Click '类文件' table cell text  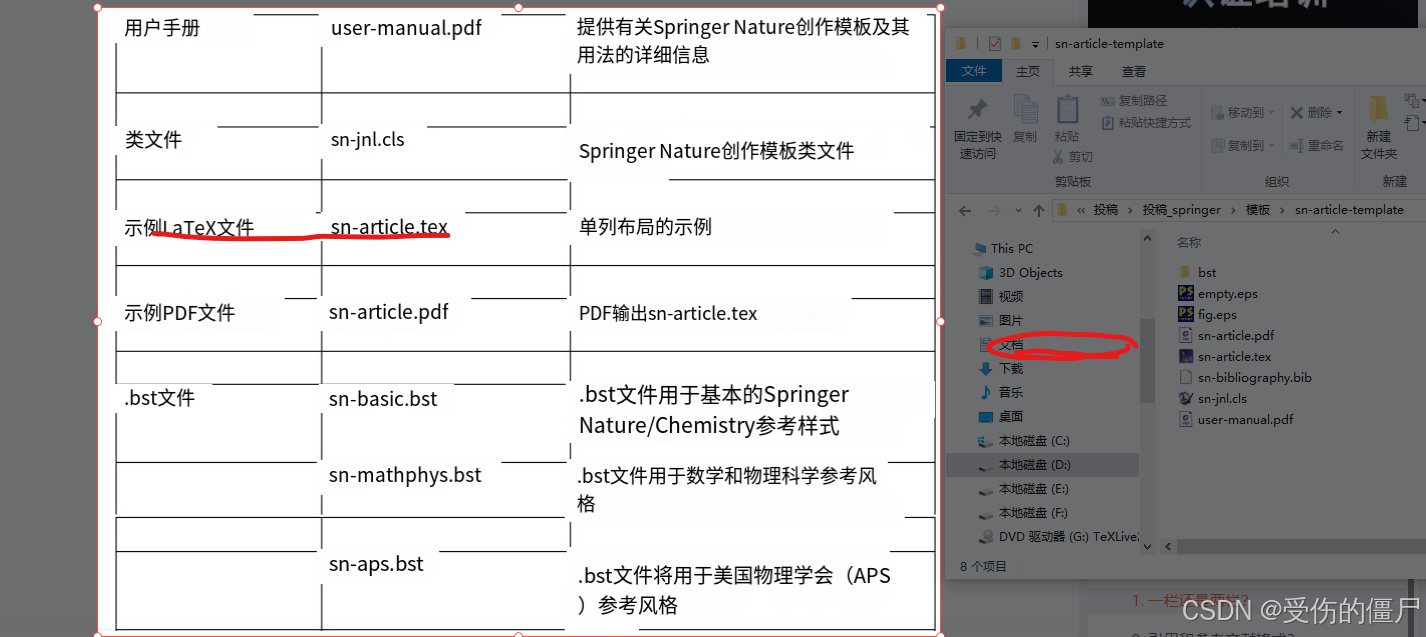(x=153, y=140)
